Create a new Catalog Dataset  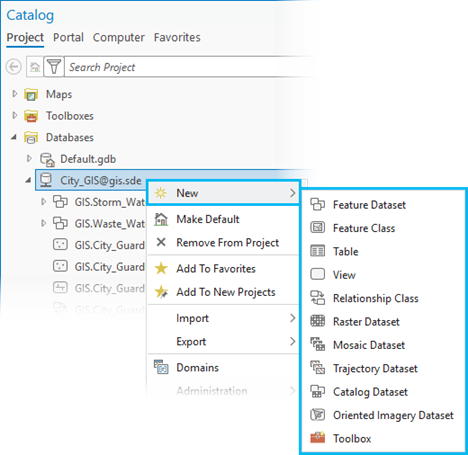click(383, 391)
